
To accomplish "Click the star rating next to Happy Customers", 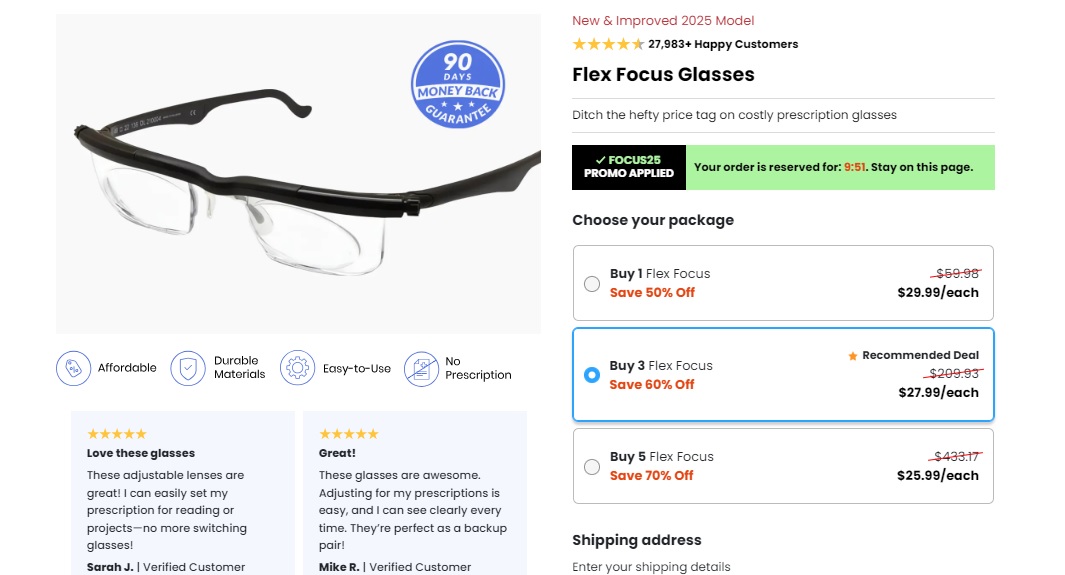I will [x=608, y=44].
